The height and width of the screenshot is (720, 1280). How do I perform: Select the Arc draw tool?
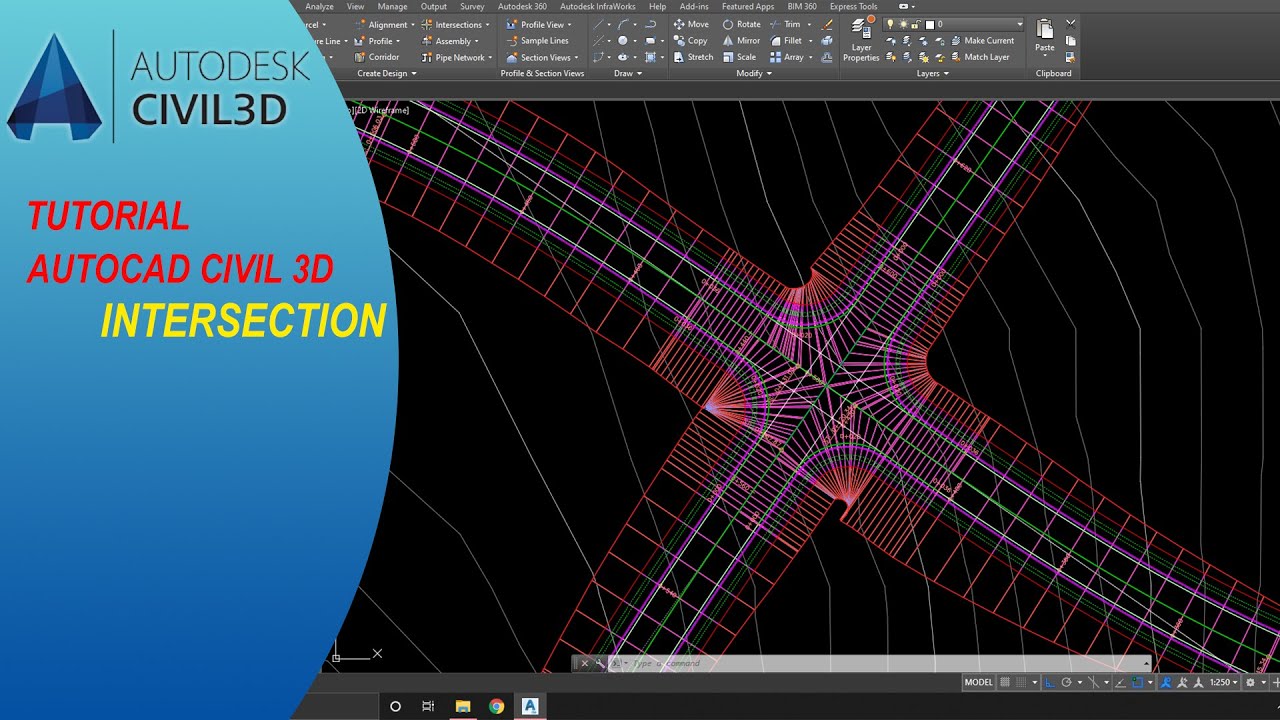[623, 25]
